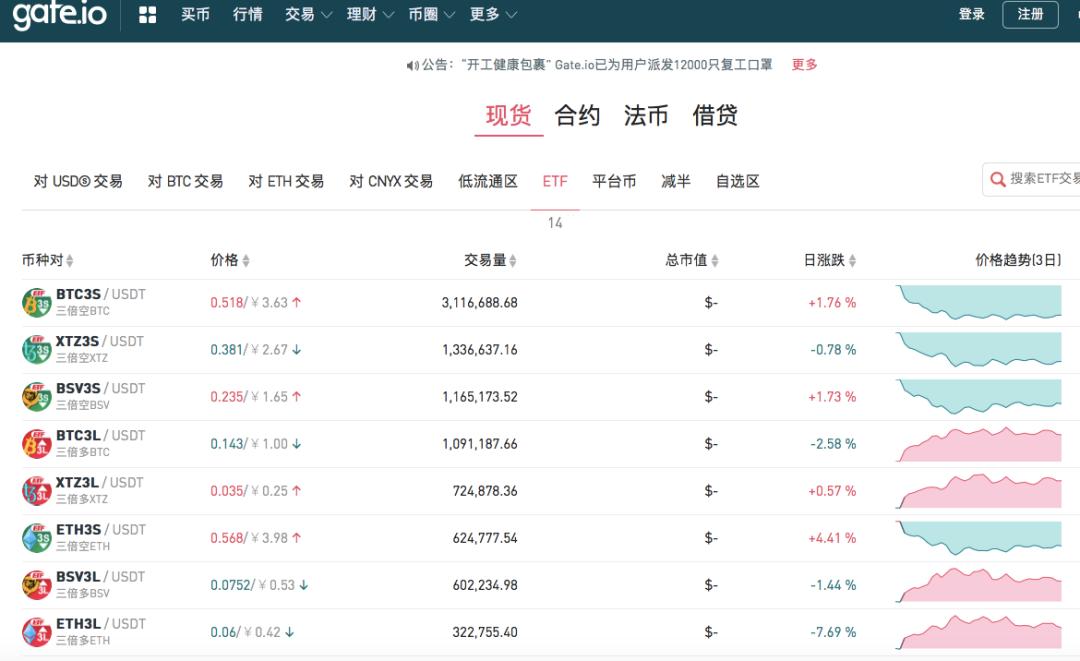This screenshot has width=1080, height=661.
Task: Click the red 更多 announcement link
Action: point(804,65)
